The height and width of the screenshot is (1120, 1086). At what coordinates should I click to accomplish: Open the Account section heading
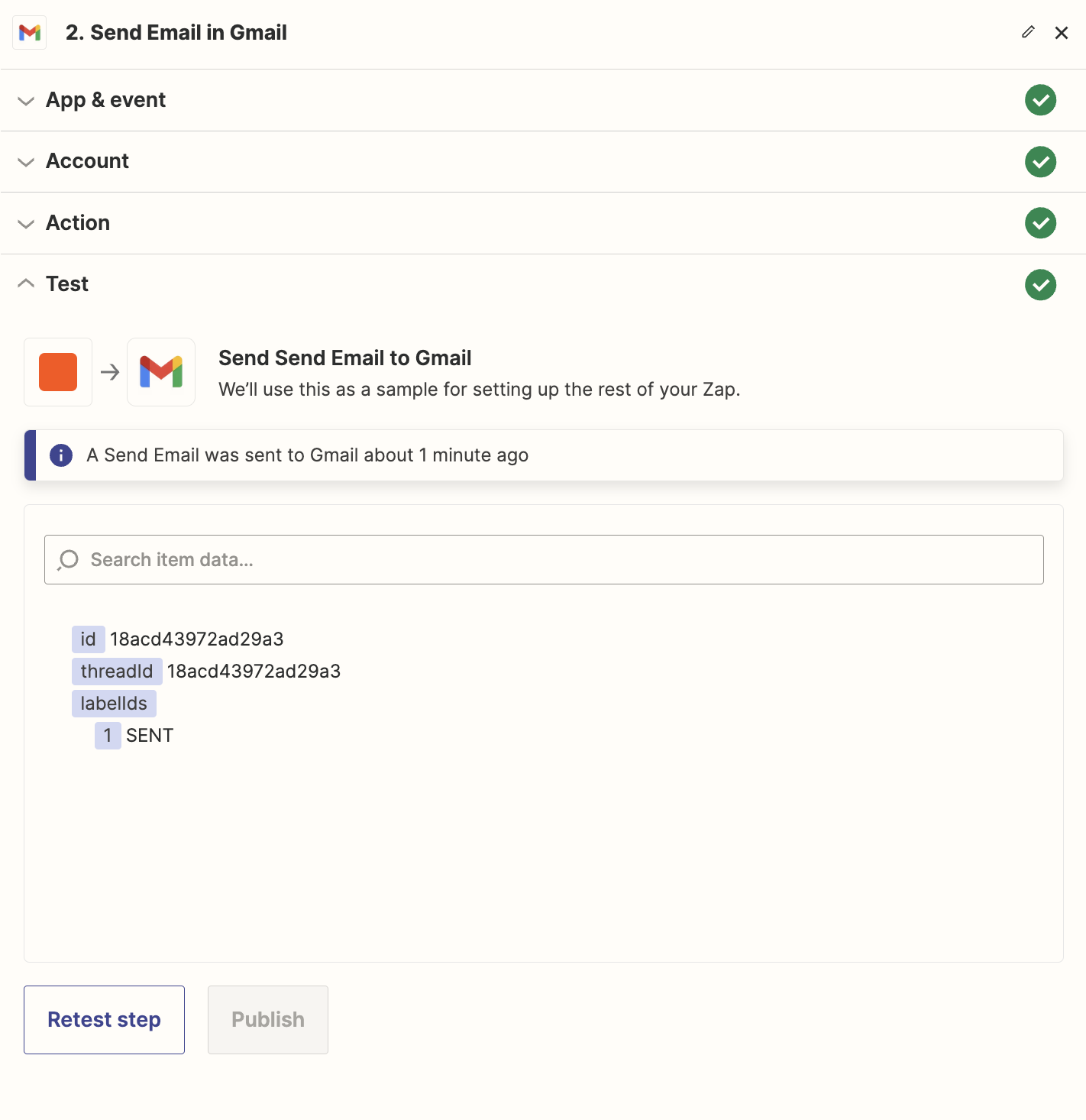click(x=87, y=161)
